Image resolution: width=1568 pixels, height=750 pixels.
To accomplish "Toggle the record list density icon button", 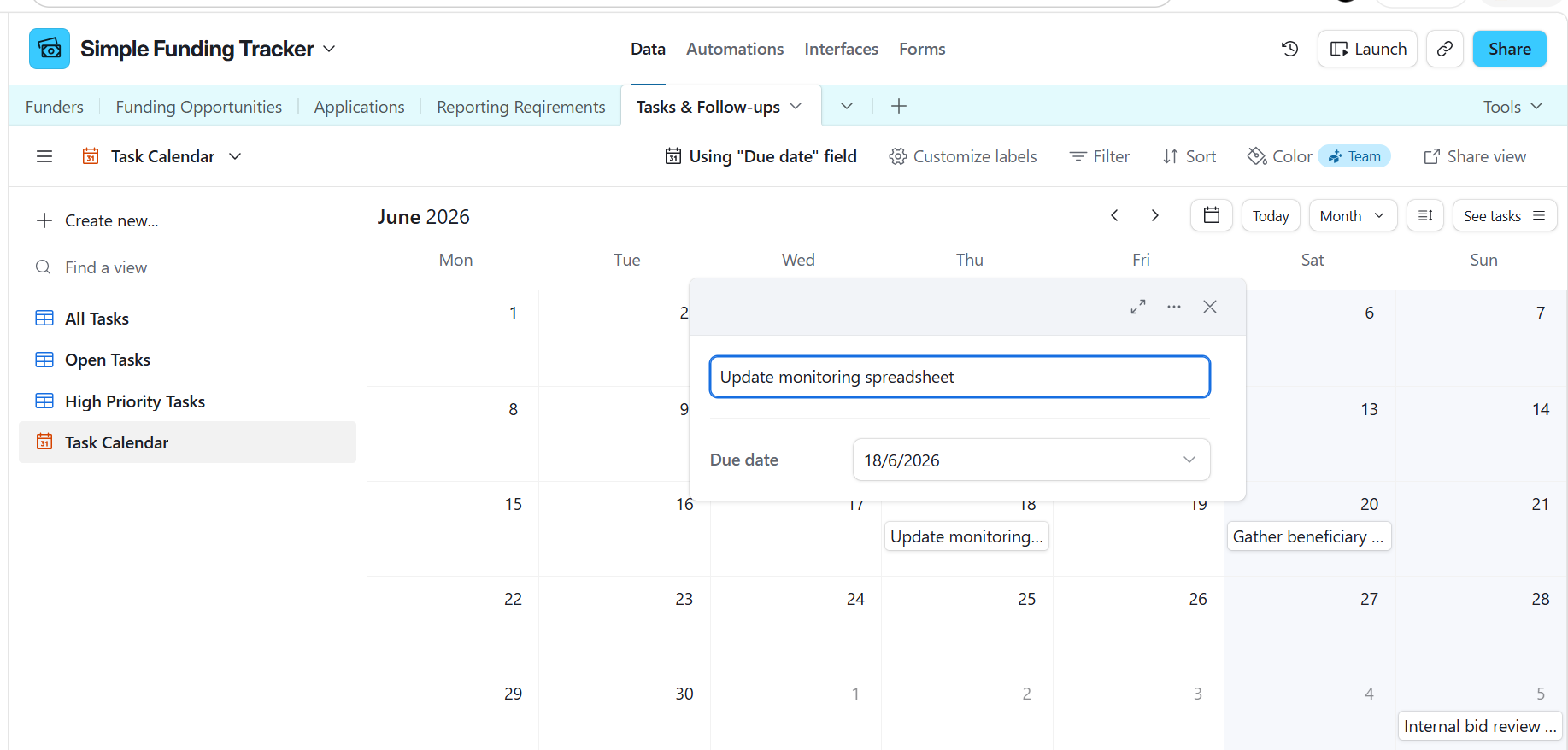I will [x=1425, y=215].
